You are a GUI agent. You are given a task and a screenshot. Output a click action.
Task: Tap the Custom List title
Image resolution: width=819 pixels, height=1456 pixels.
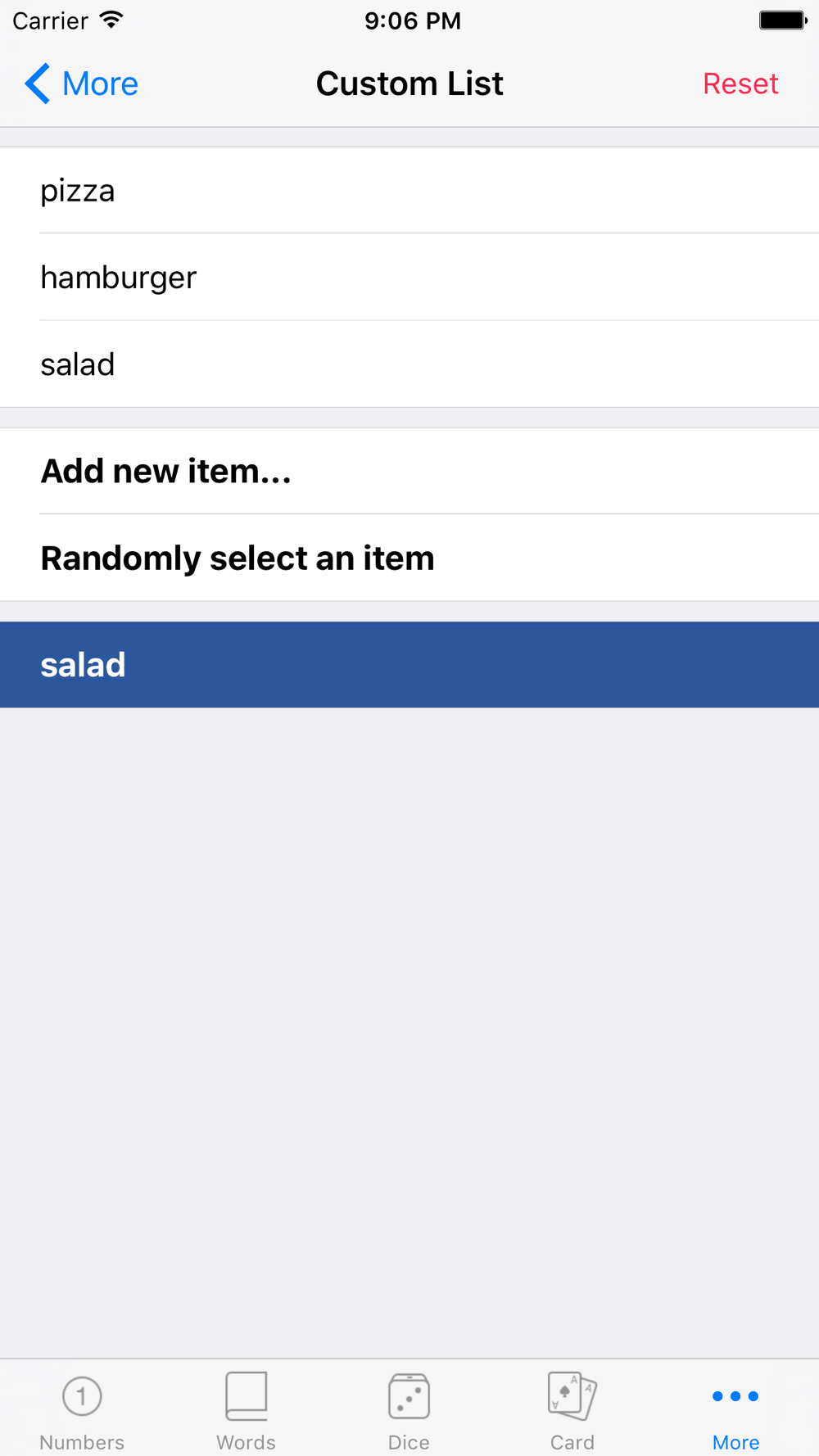click(409, 84)
